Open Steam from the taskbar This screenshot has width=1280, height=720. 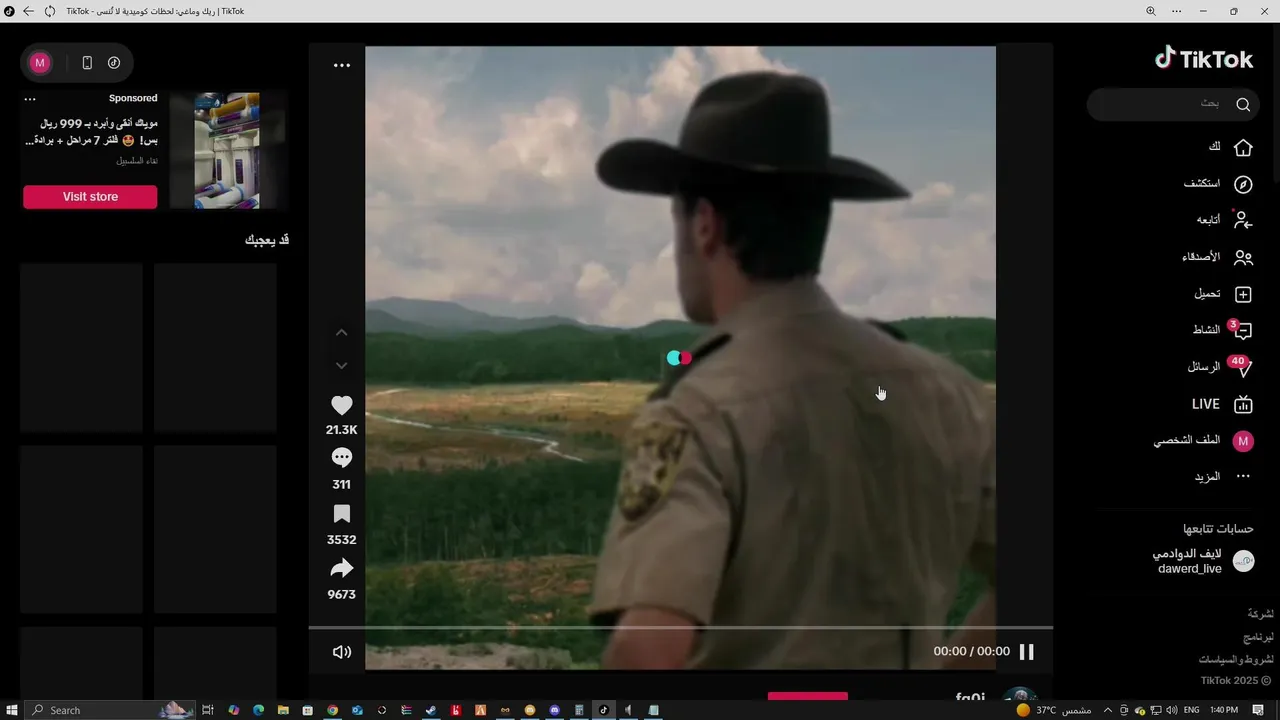(431, 710)
